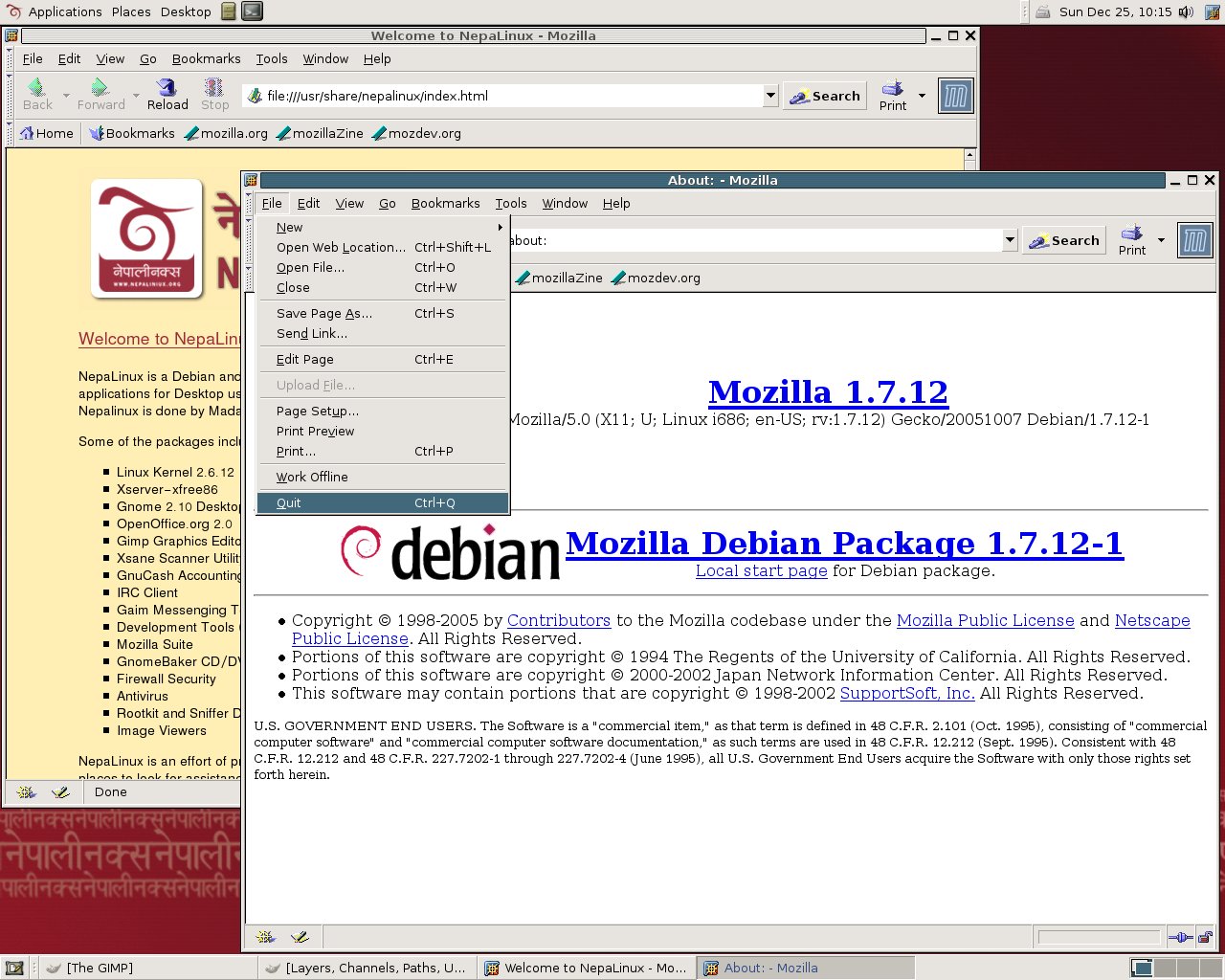Click the window menu icon on the About title bar
The width and height of the screenshot is (1225, 980).
click(251, 180)
